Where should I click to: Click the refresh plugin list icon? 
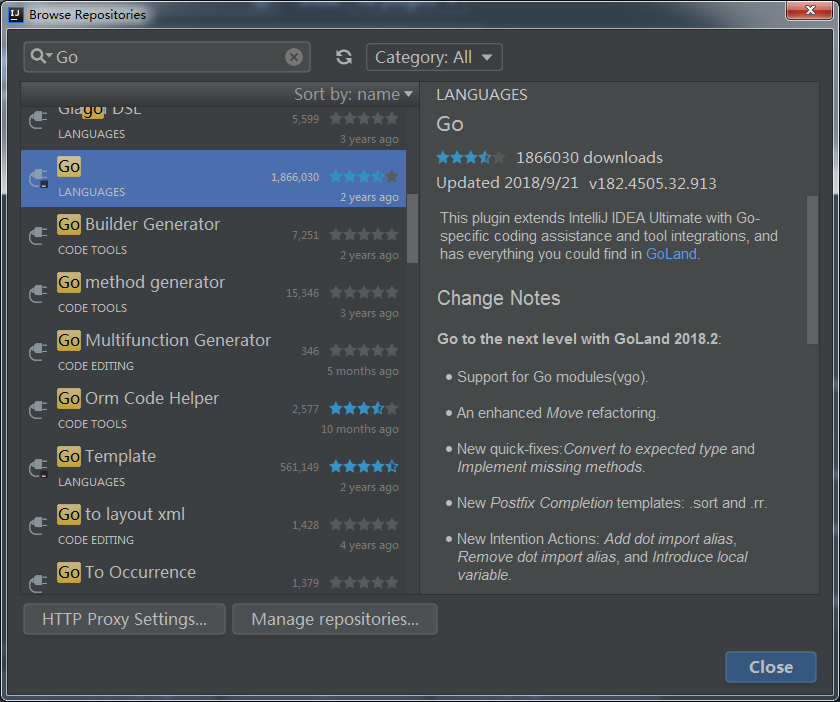click(x=343, y=57)
